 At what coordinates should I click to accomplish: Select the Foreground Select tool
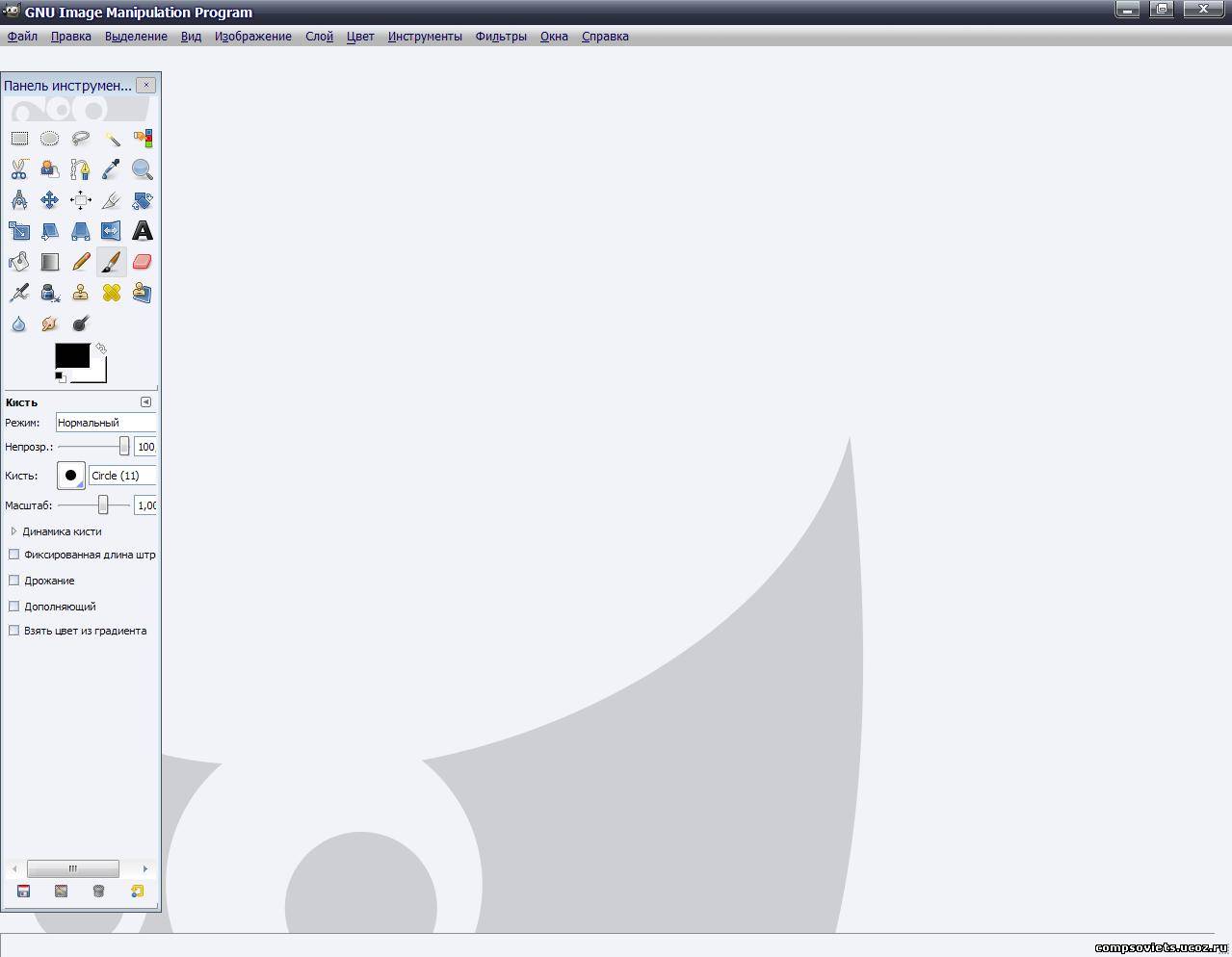(x=50, y=169)
